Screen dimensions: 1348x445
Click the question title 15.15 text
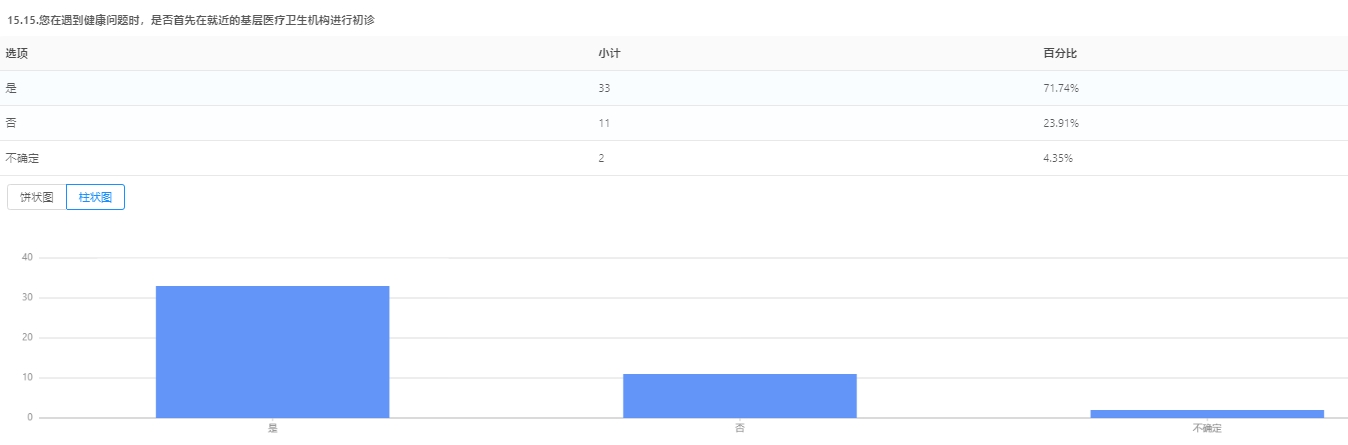(x=190, y=20)
